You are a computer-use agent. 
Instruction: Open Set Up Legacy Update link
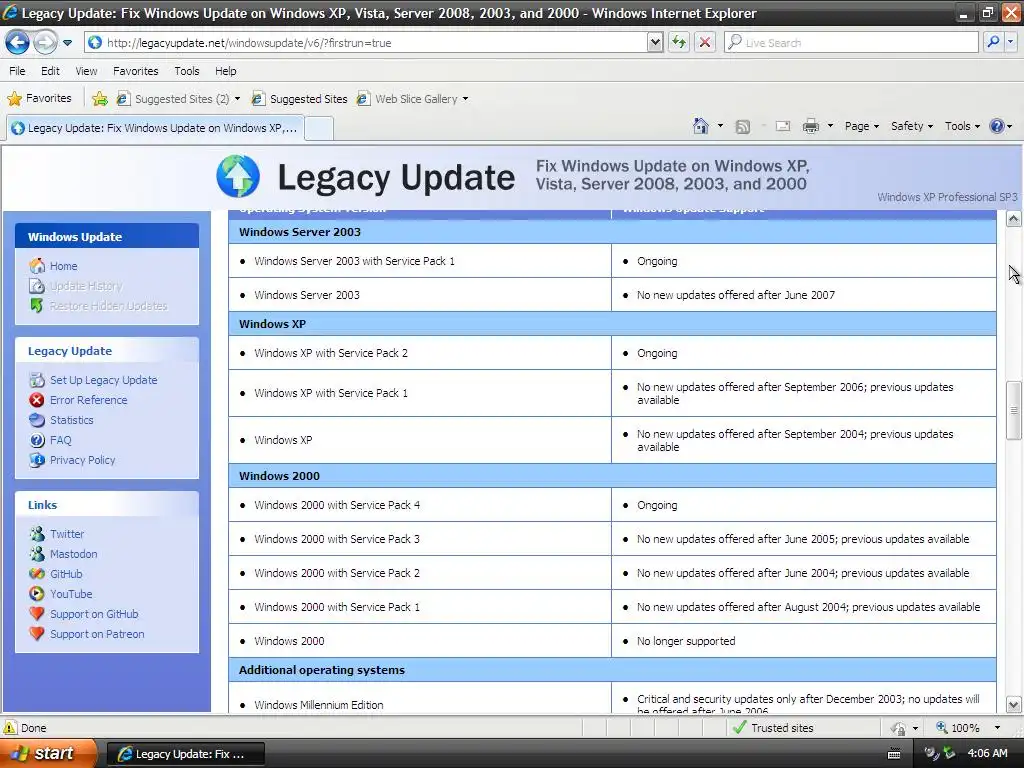[x=103, y=380]
